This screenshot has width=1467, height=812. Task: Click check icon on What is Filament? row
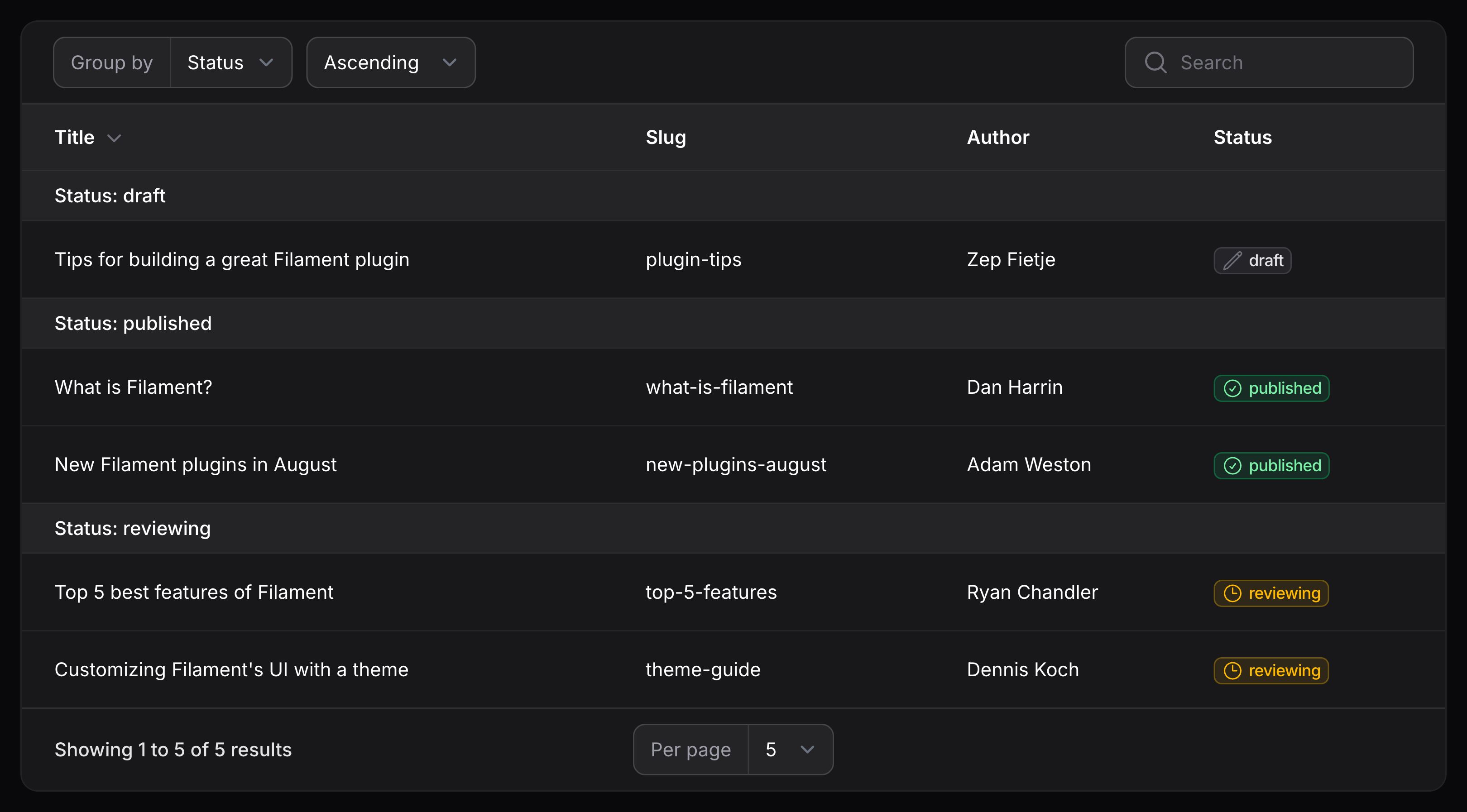pyautogui.click(x=1232, y=388)
